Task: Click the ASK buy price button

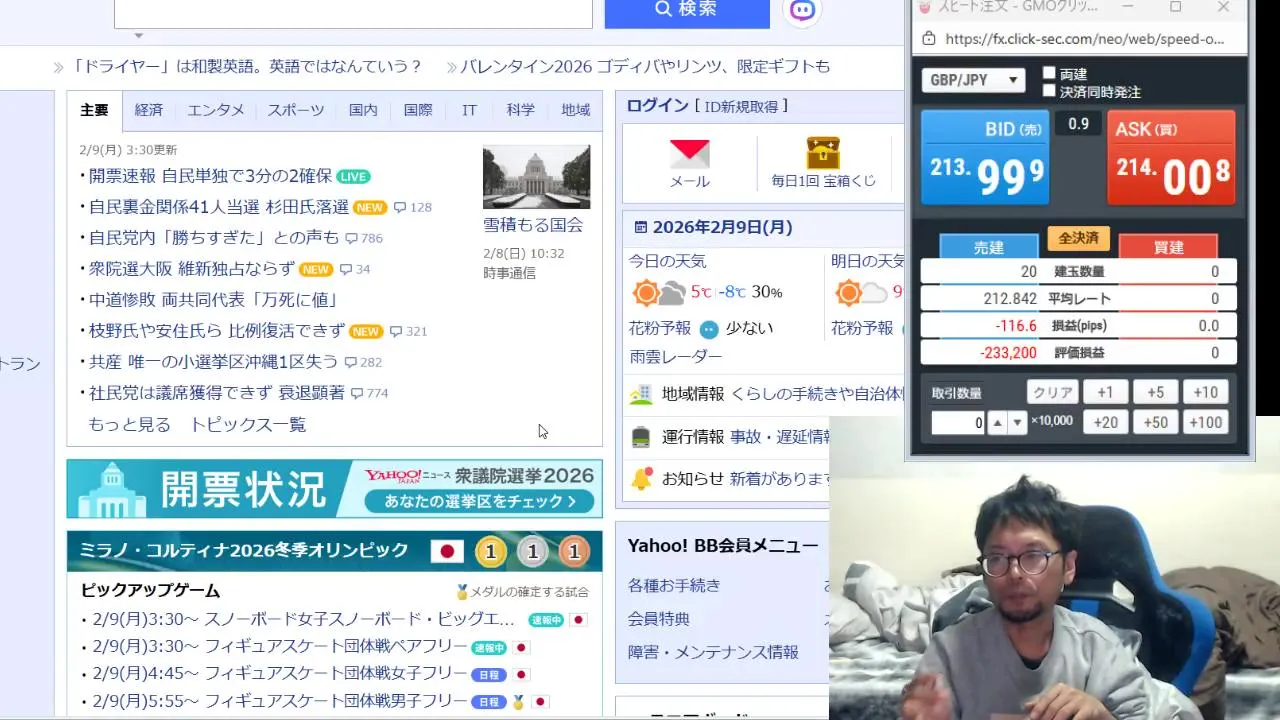Action: (1171, 157)
